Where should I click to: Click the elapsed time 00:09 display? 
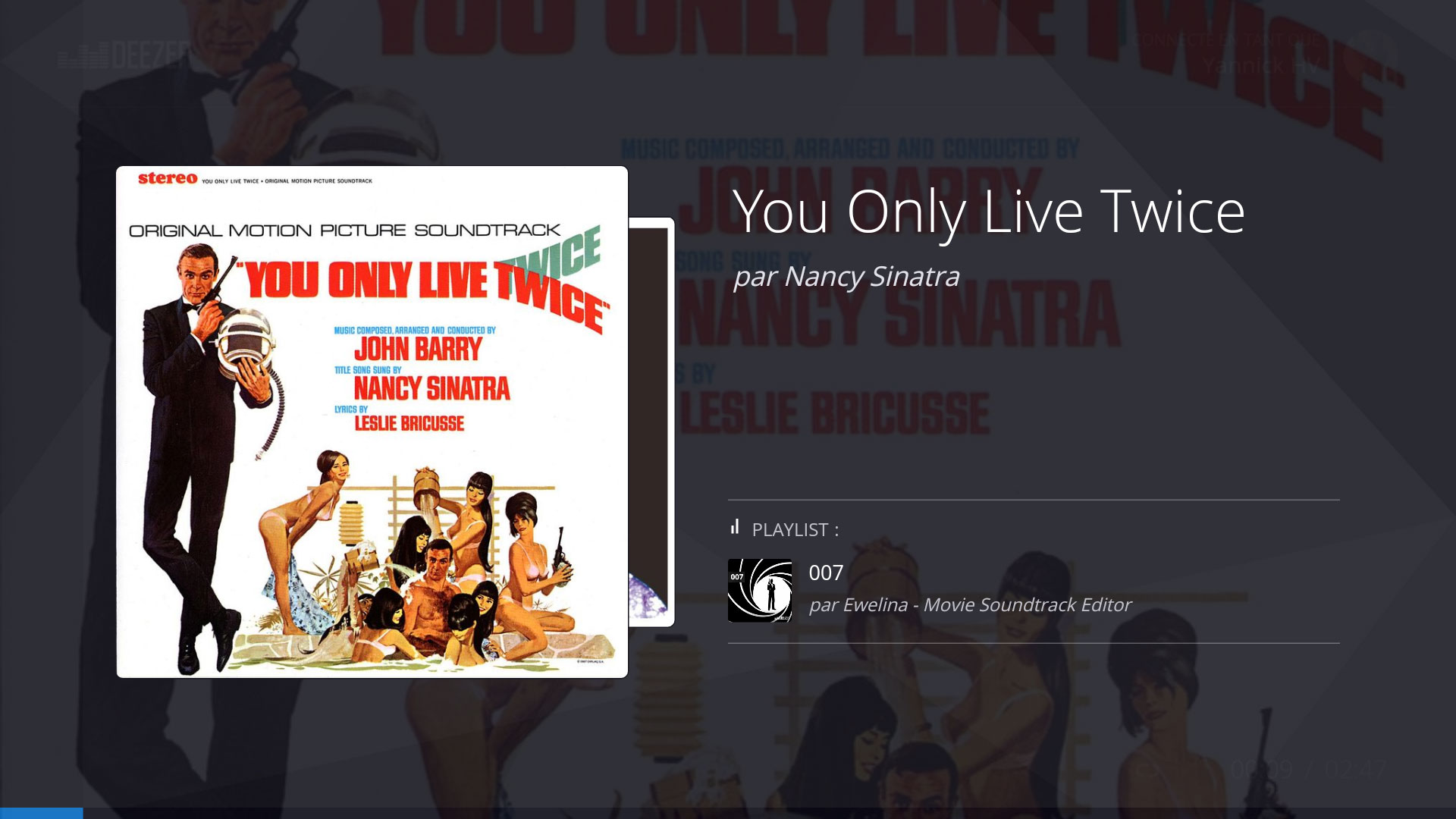click(x=1261, y=770)
